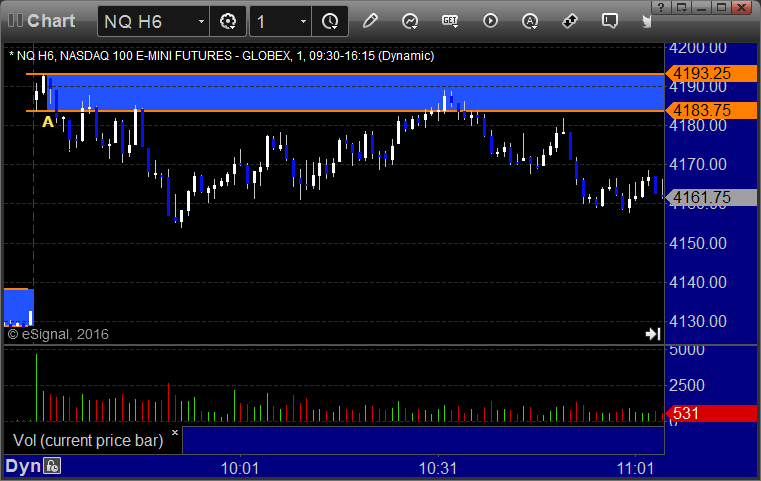Screen dimensions: 761x481
Task: Click the Twitter bird icon
Action: click(646, 21)
